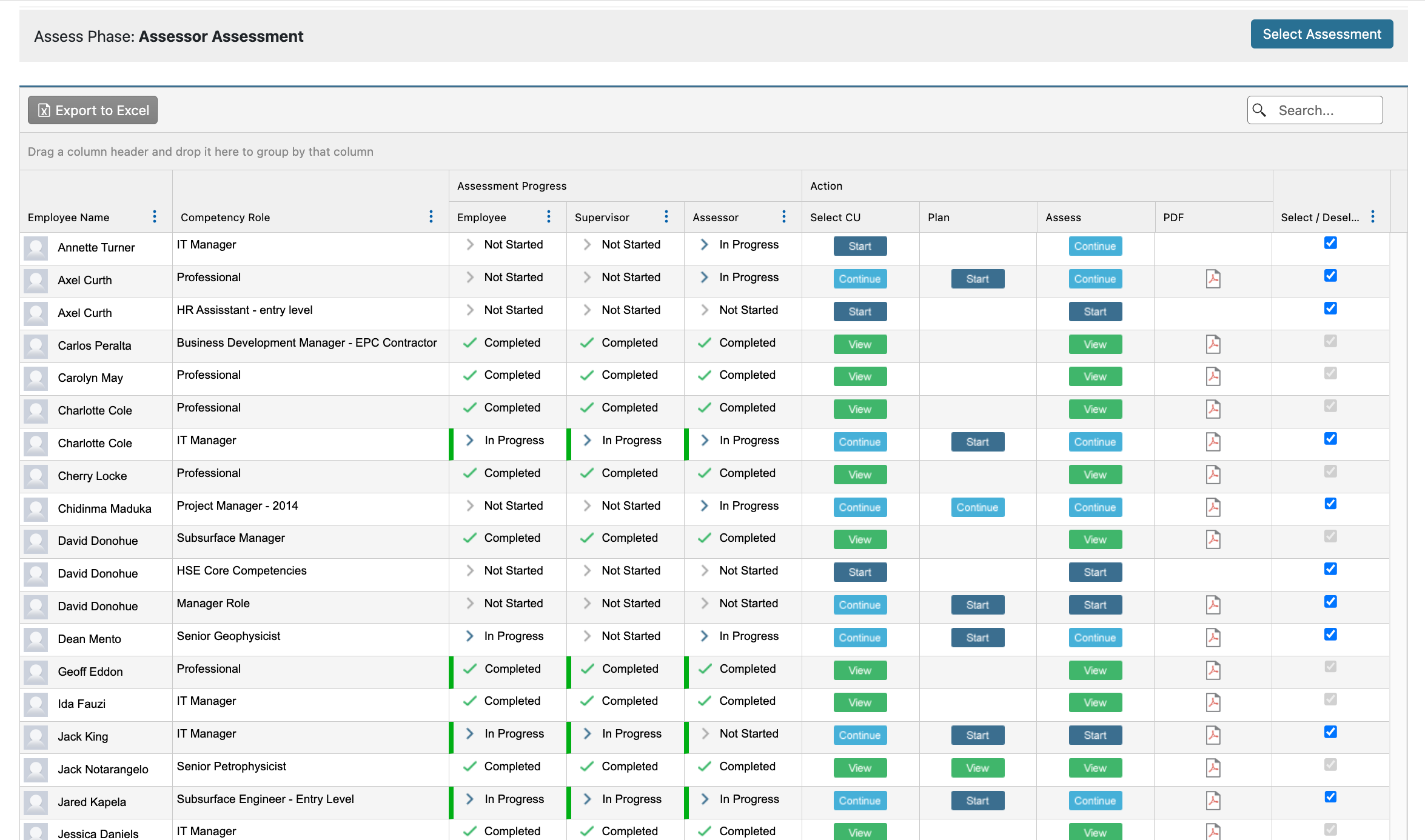Deselect Annette Turner's row checkbox
The image size is (1425, 840).
pyautogui.click(x=1330, y=242)
